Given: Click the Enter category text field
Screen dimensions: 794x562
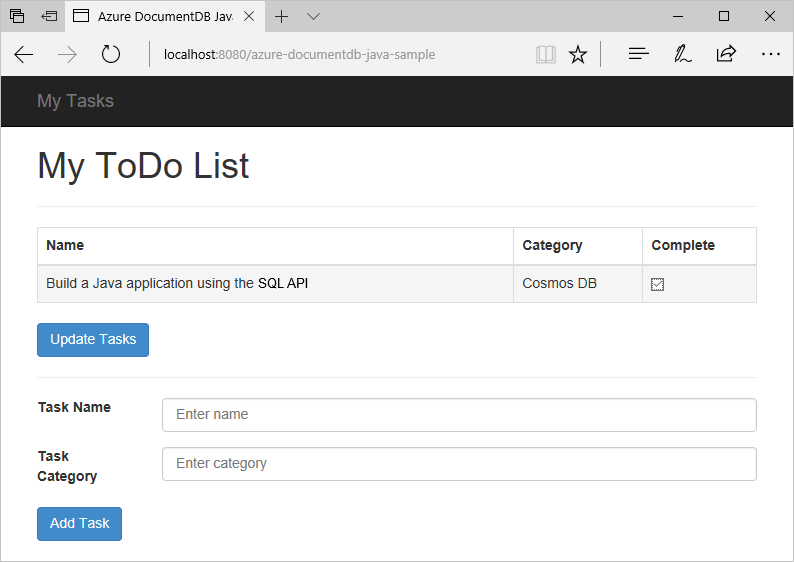Looking at the screenshot, I should pyautogui.click(x=459, y=464).
